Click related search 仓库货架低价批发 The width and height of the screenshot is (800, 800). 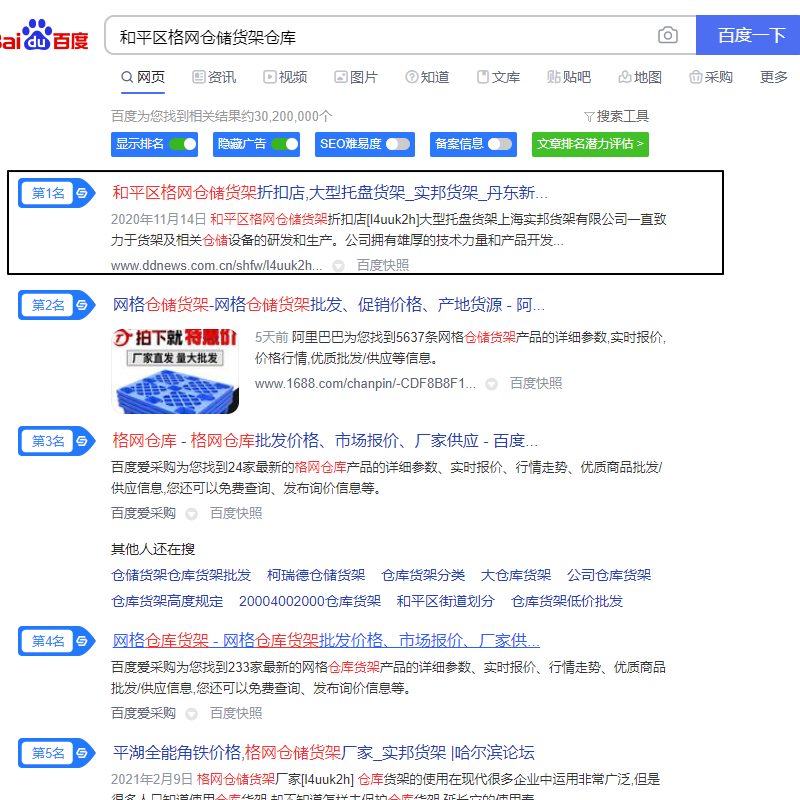(x=567, y=602)
